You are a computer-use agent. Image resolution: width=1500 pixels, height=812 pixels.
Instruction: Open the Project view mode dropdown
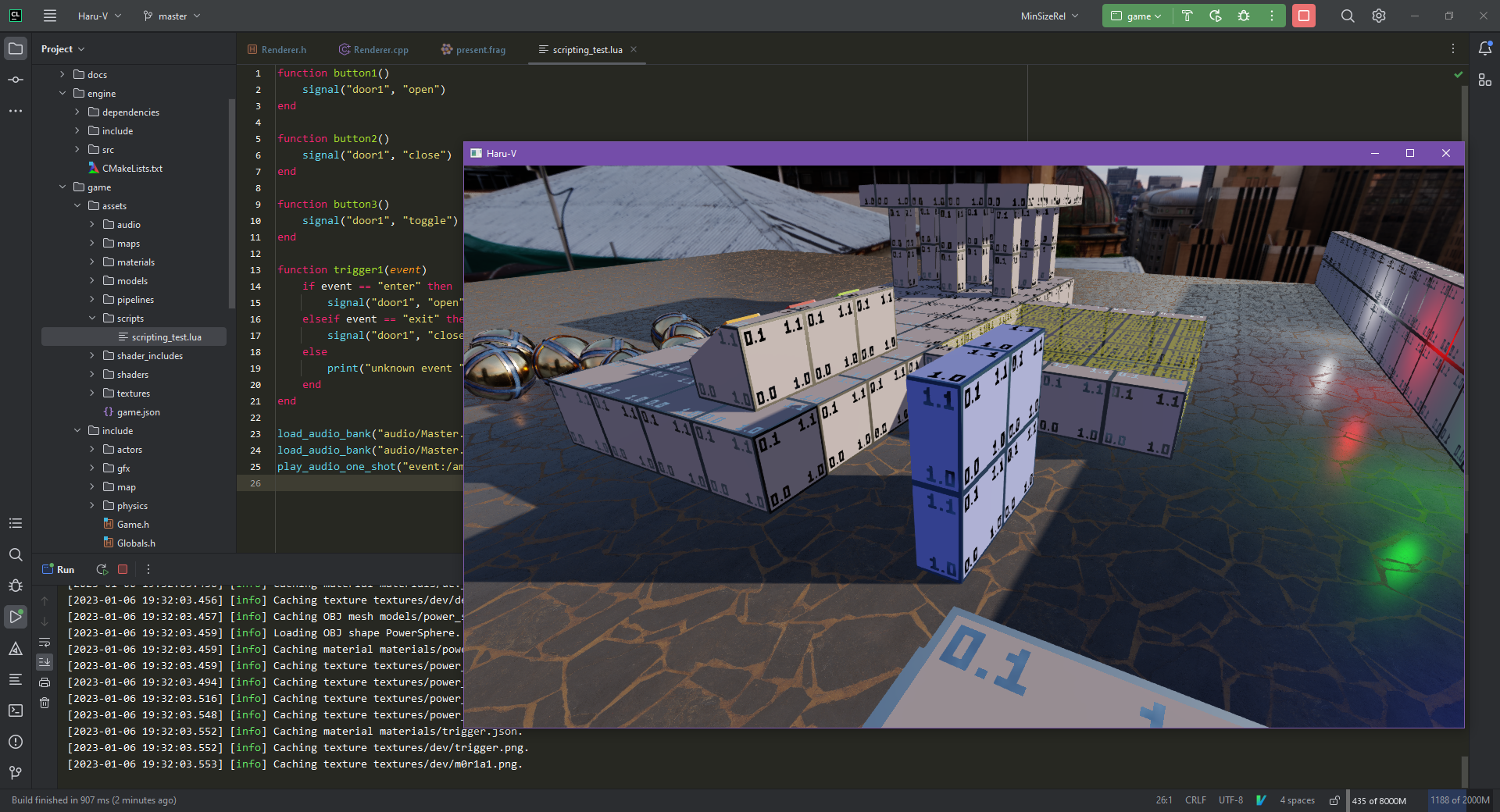click(62, 48)
